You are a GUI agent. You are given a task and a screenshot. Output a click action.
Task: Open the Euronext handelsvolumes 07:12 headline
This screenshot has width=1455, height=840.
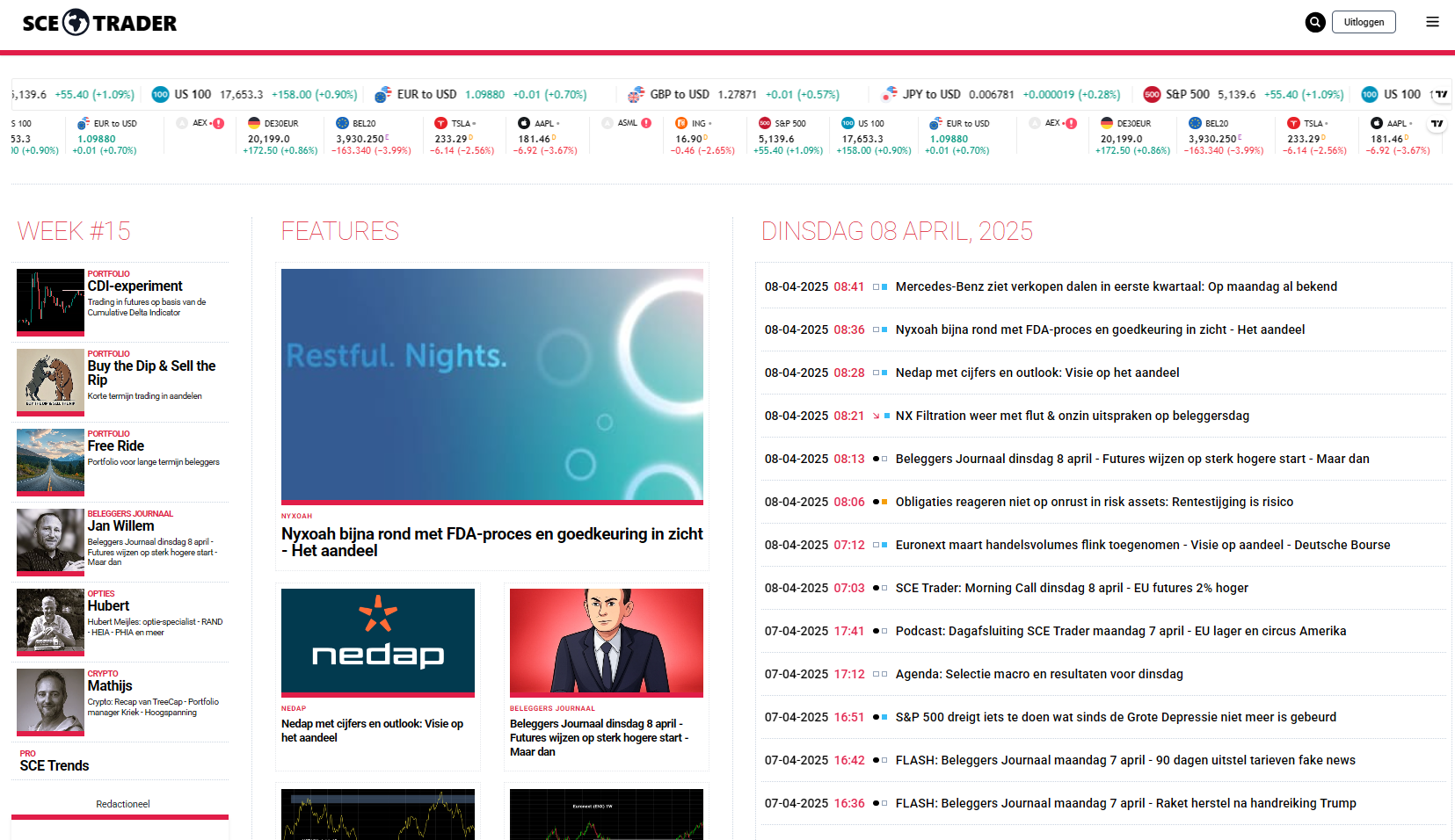(x=1143, y=545)
